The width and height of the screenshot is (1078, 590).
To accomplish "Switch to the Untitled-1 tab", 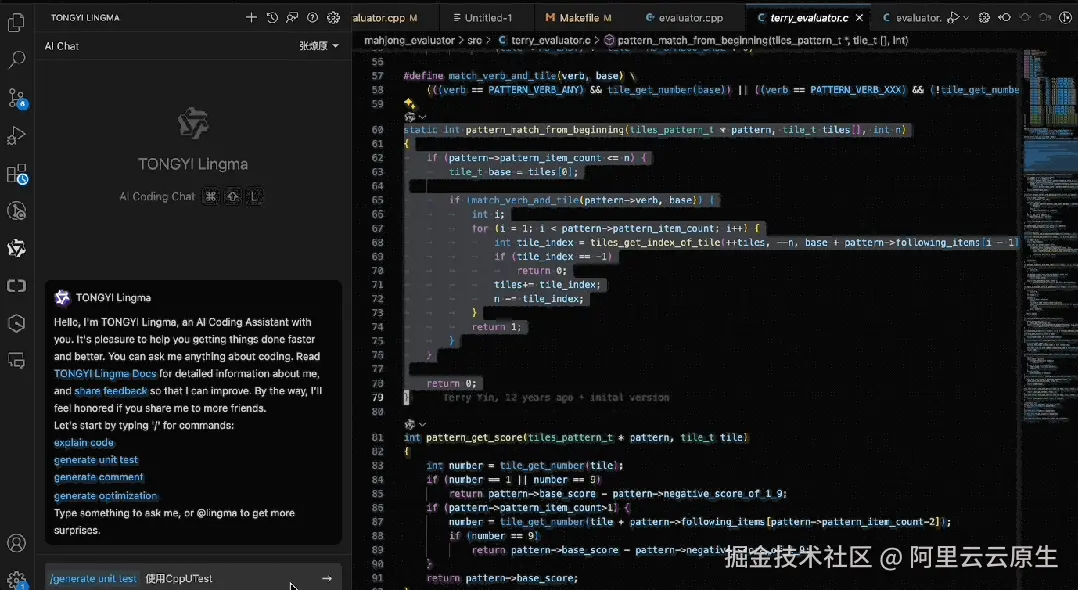I will tap(483, 18).
